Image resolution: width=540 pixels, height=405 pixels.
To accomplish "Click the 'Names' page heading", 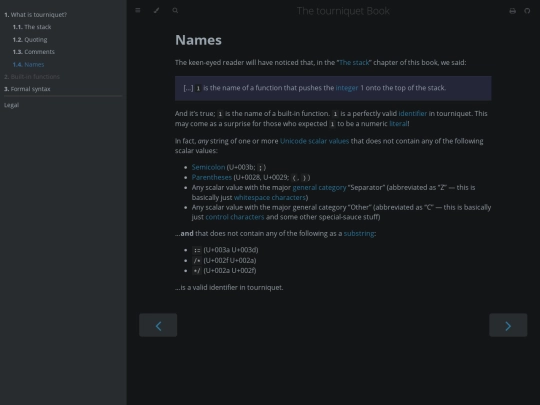I will click(x=198, y=40).
